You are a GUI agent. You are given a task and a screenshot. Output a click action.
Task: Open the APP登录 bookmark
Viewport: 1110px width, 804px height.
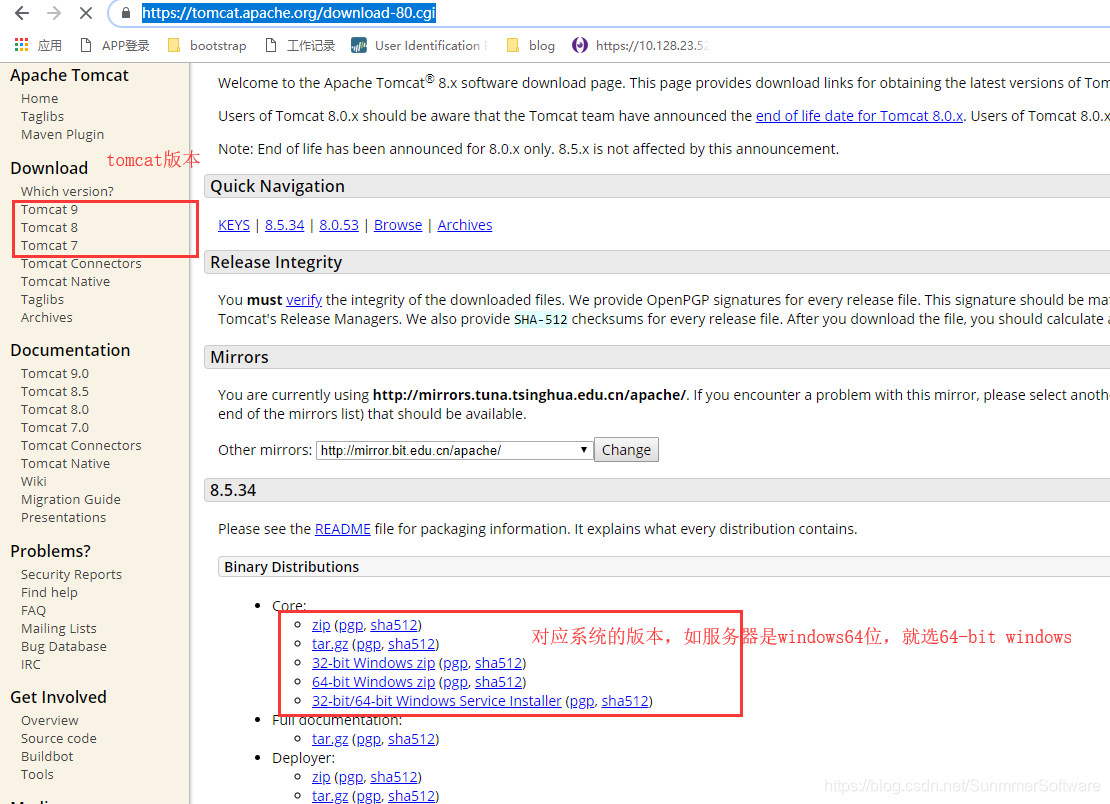115,45
